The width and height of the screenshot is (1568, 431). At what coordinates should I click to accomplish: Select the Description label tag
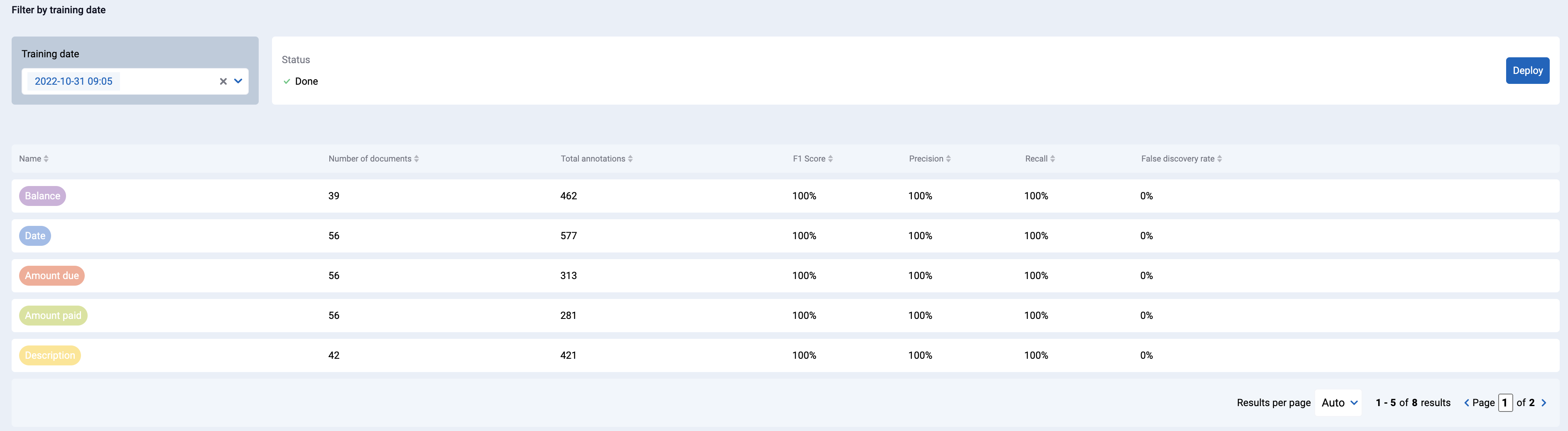click(50, 355)
